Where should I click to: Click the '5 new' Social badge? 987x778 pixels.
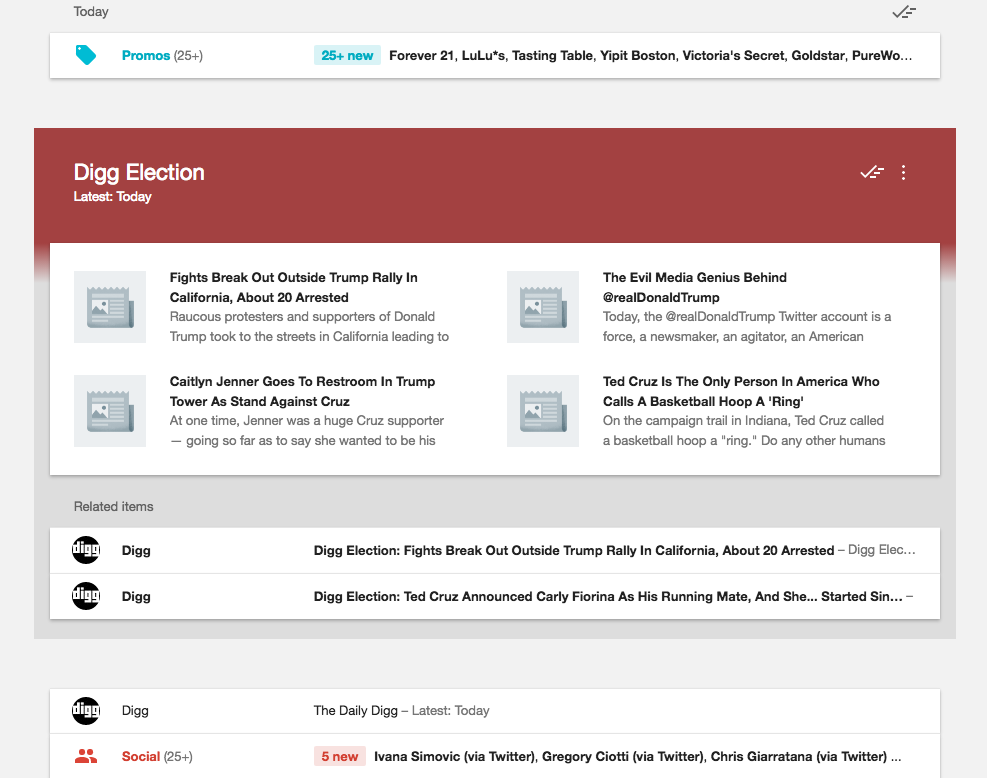340,756
